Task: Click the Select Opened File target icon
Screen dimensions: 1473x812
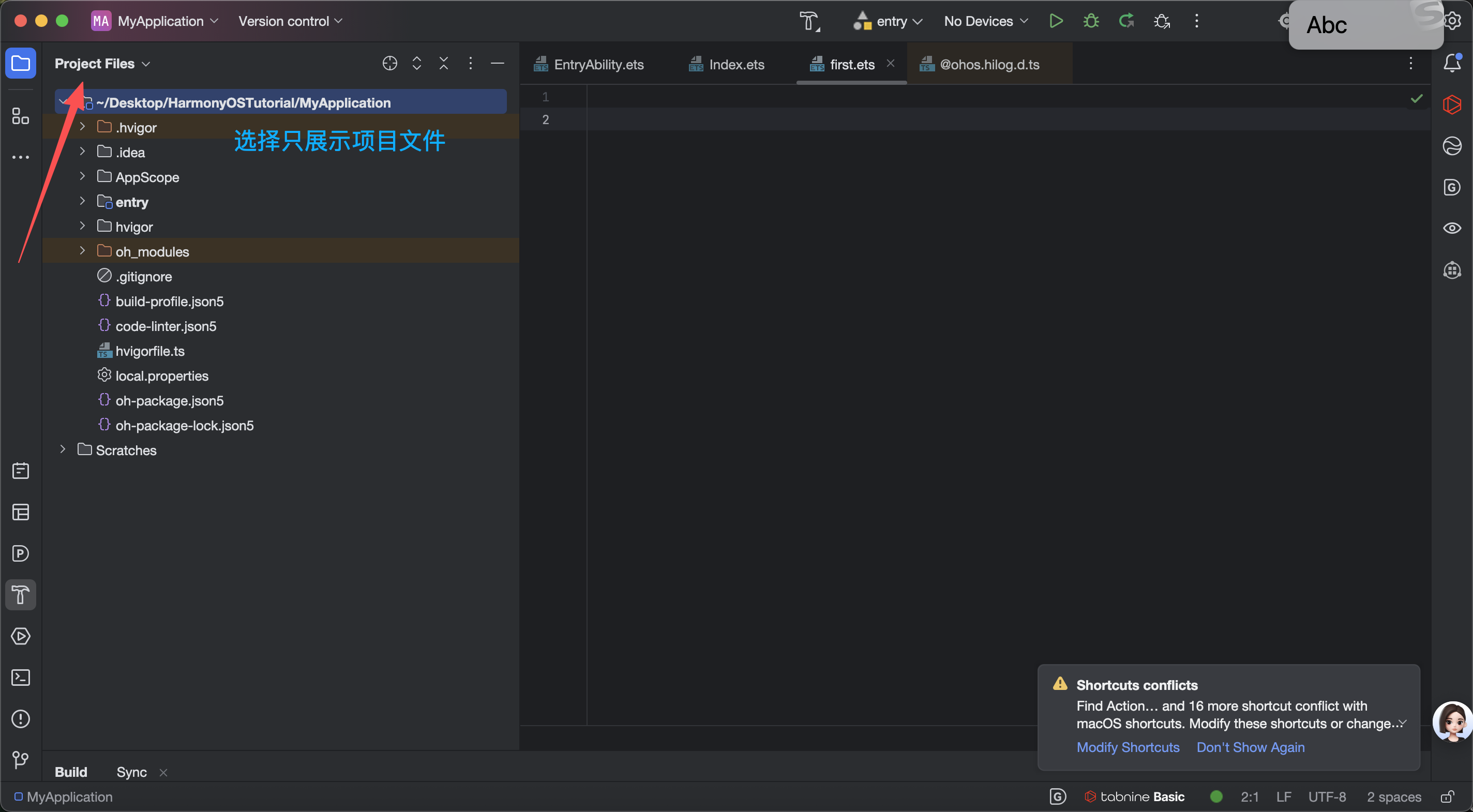Action: [389, 64]
